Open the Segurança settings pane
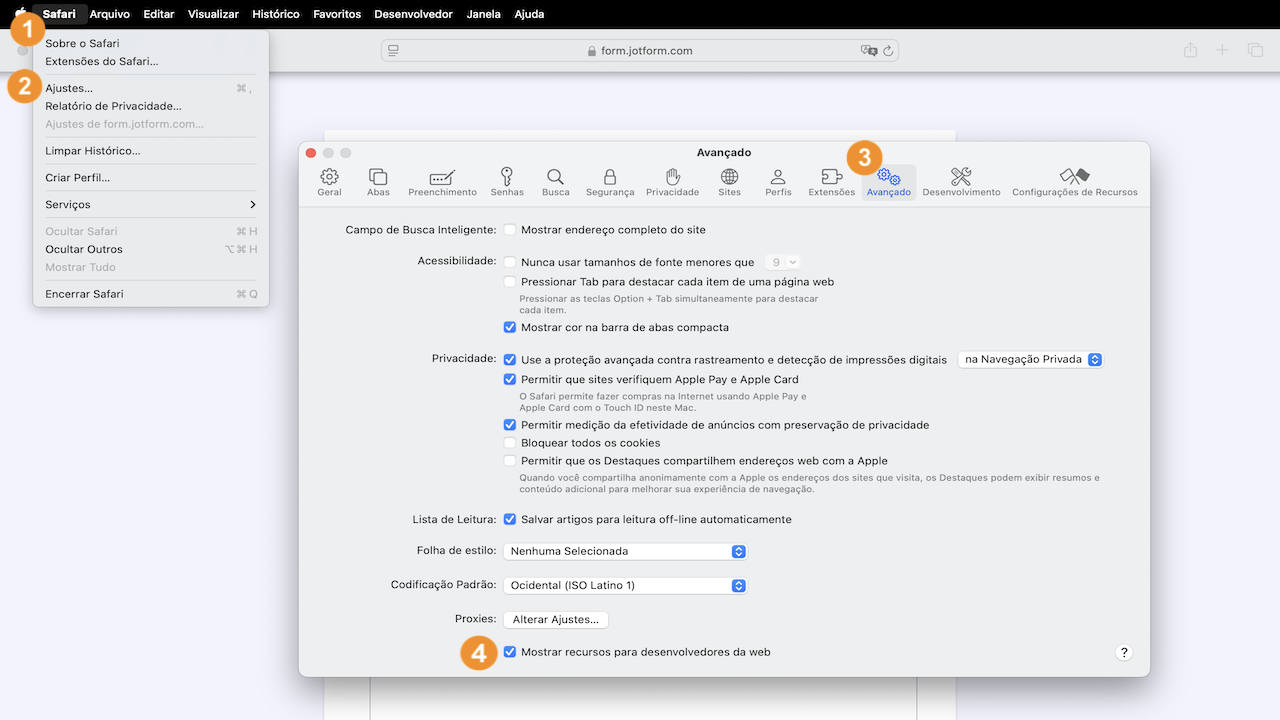This screenshot has height=720, width=1280. pos(610,183)
